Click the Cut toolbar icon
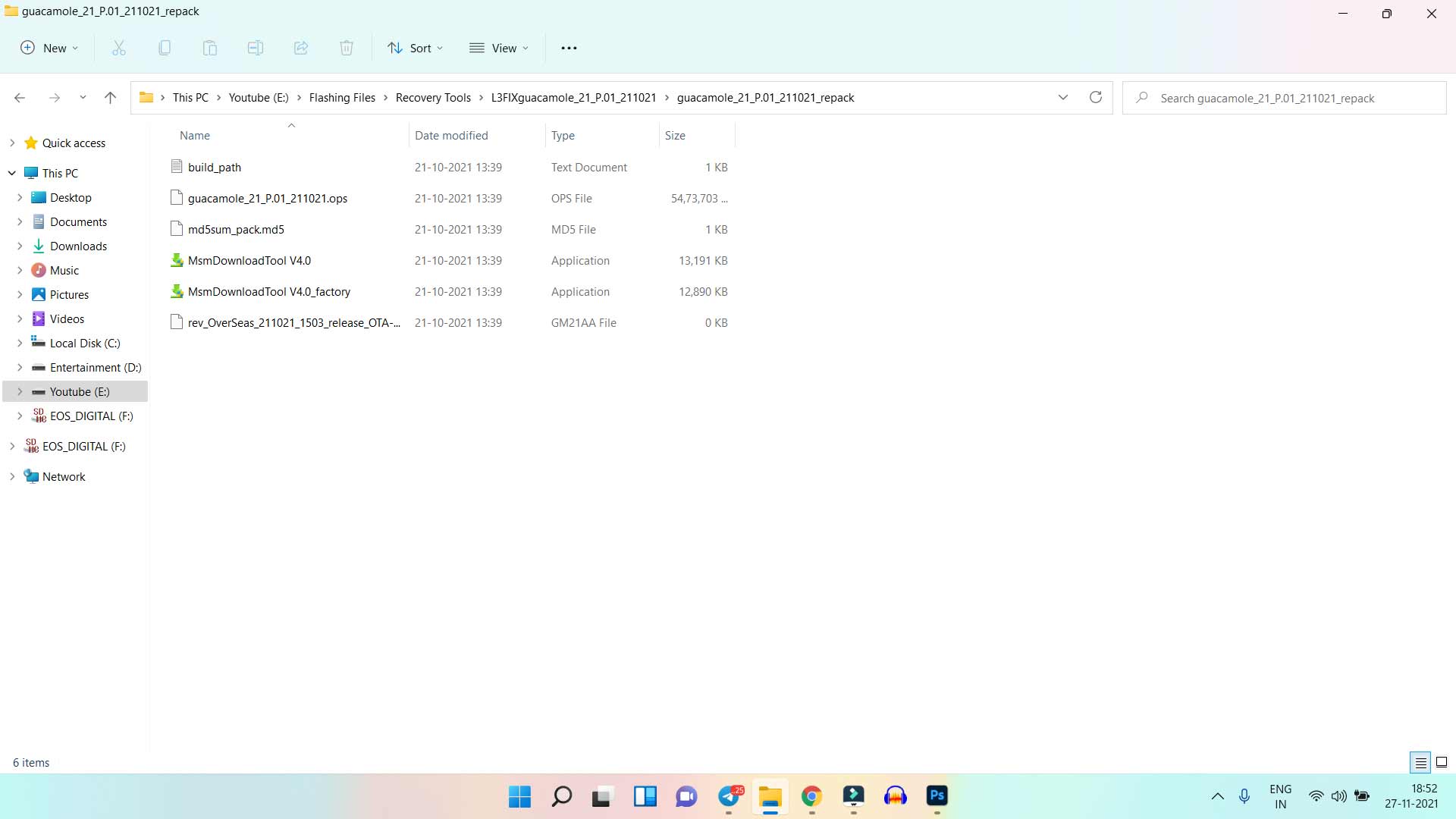This screenshot has width=1456, height=819. (x=119, y=48)
